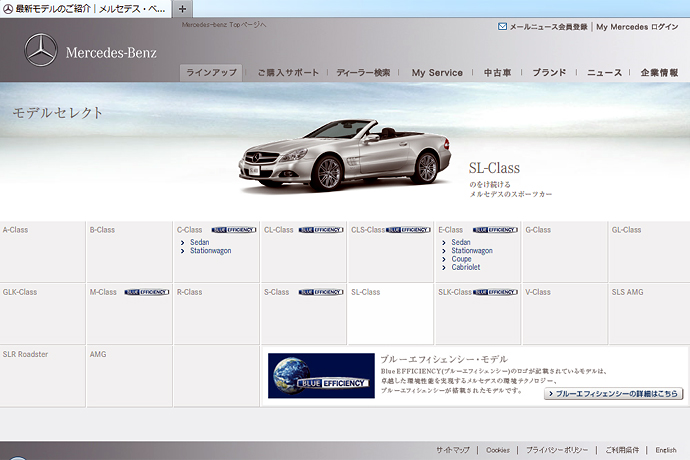Image resolution: width=690 pixels, height=460 pixels.
Task: Select the A-Class model cell
Action: coord(42,252)
